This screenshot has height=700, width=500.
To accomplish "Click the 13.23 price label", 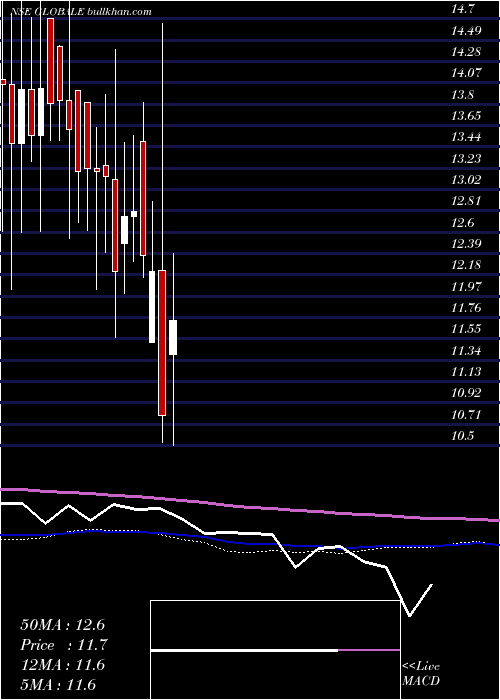I will [x=466, y=158].
